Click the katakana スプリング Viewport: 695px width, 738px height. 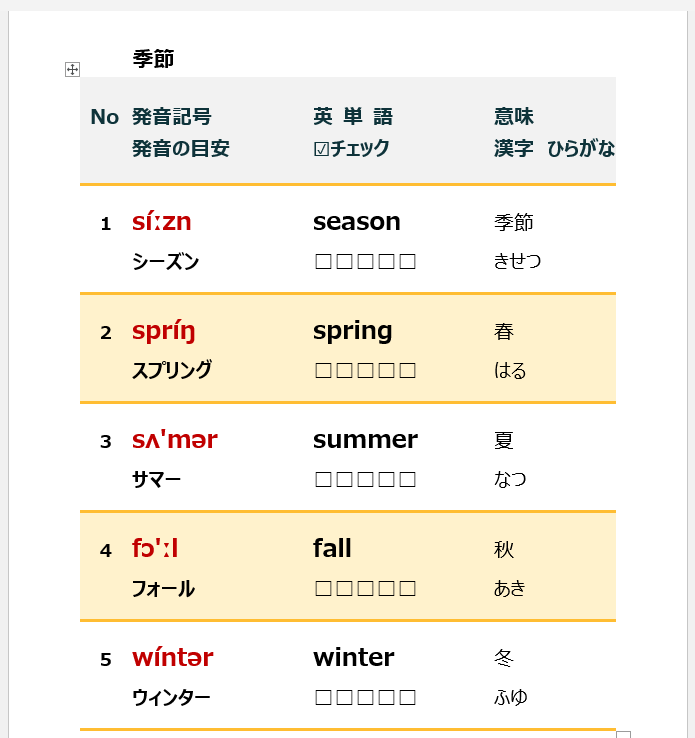coord(172,371)
